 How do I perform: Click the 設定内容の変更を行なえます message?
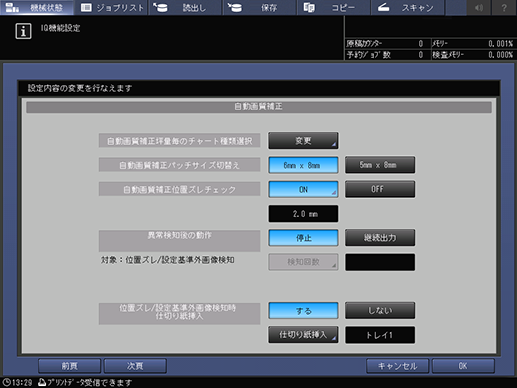tap(80, 88)
